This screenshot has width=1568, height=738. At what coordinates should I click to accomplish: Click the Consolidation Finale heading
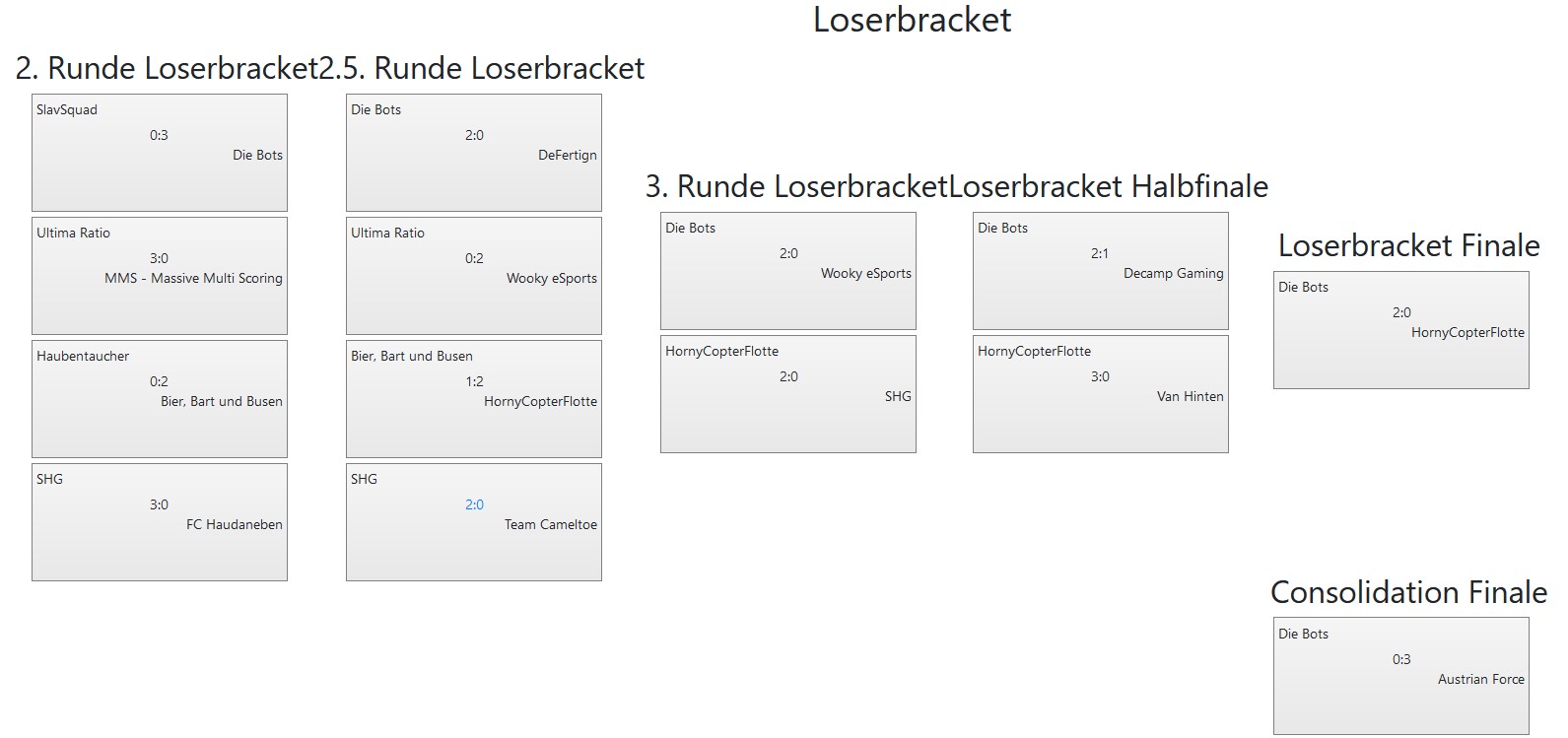pyautogui.click(x=1408, y=593)
